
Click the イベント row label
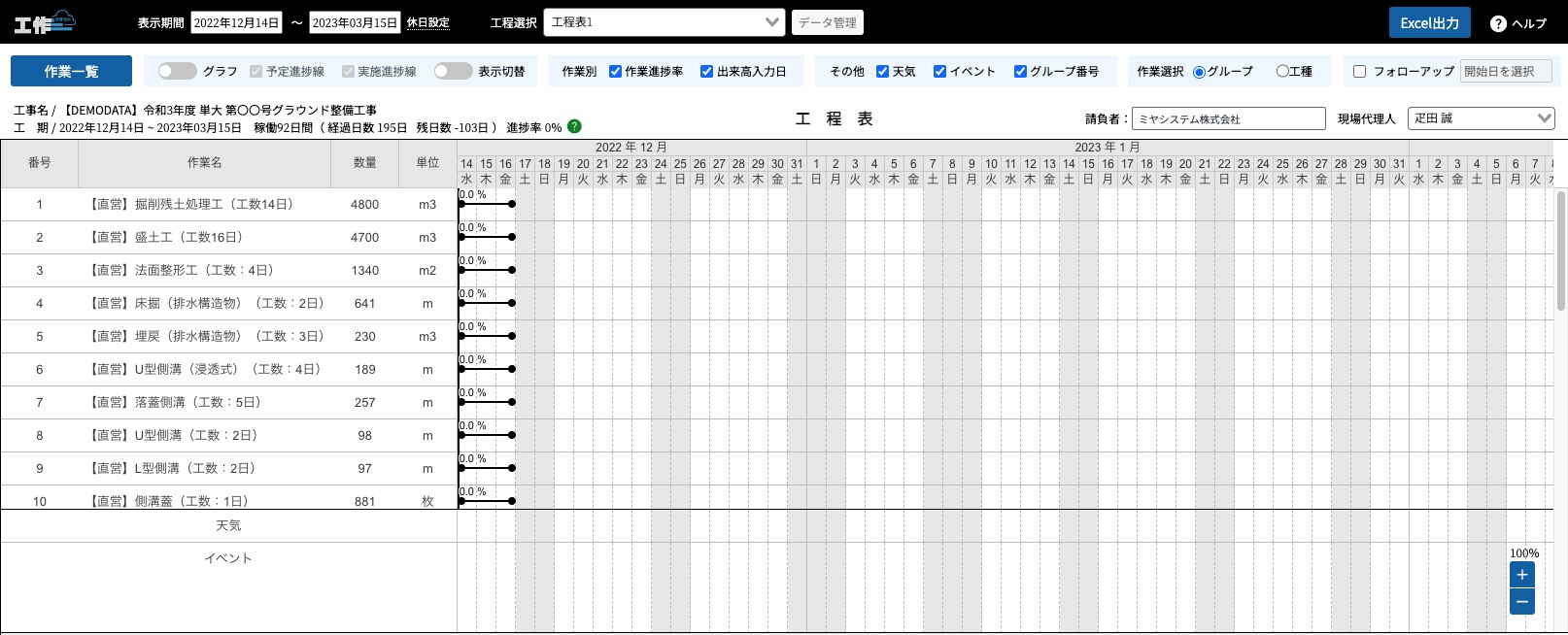tap(228, 558)
